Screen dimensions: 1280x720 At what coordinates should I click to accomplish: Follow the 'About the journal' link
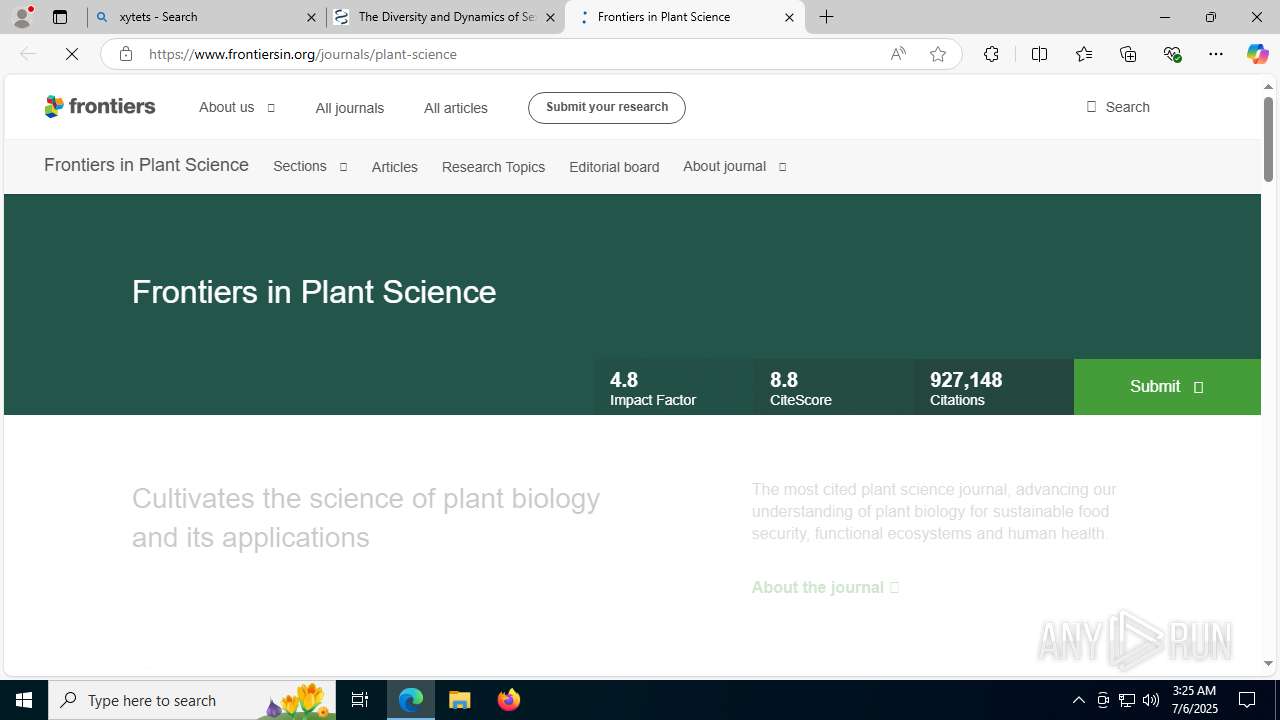coord(825,587)
